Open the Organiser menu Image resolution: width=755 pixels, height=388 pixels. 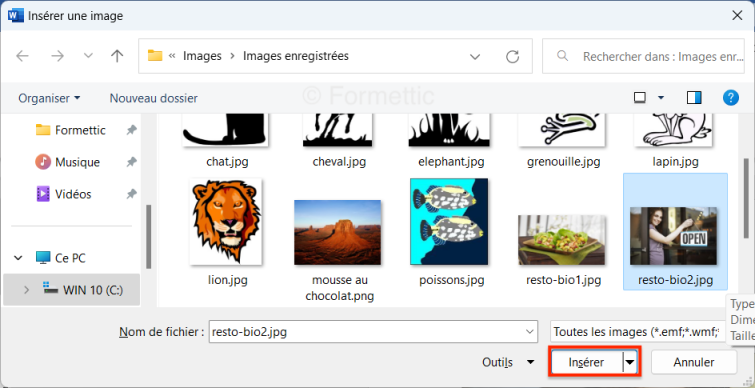point(49,98)
